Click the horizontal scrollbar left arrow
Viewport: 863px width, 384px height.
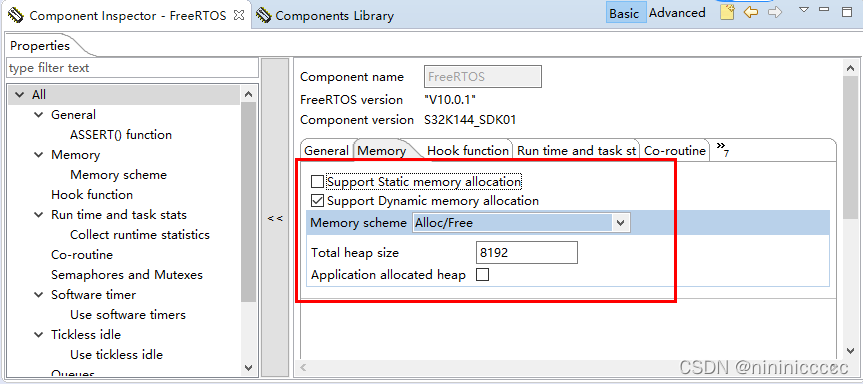[303, 367]
